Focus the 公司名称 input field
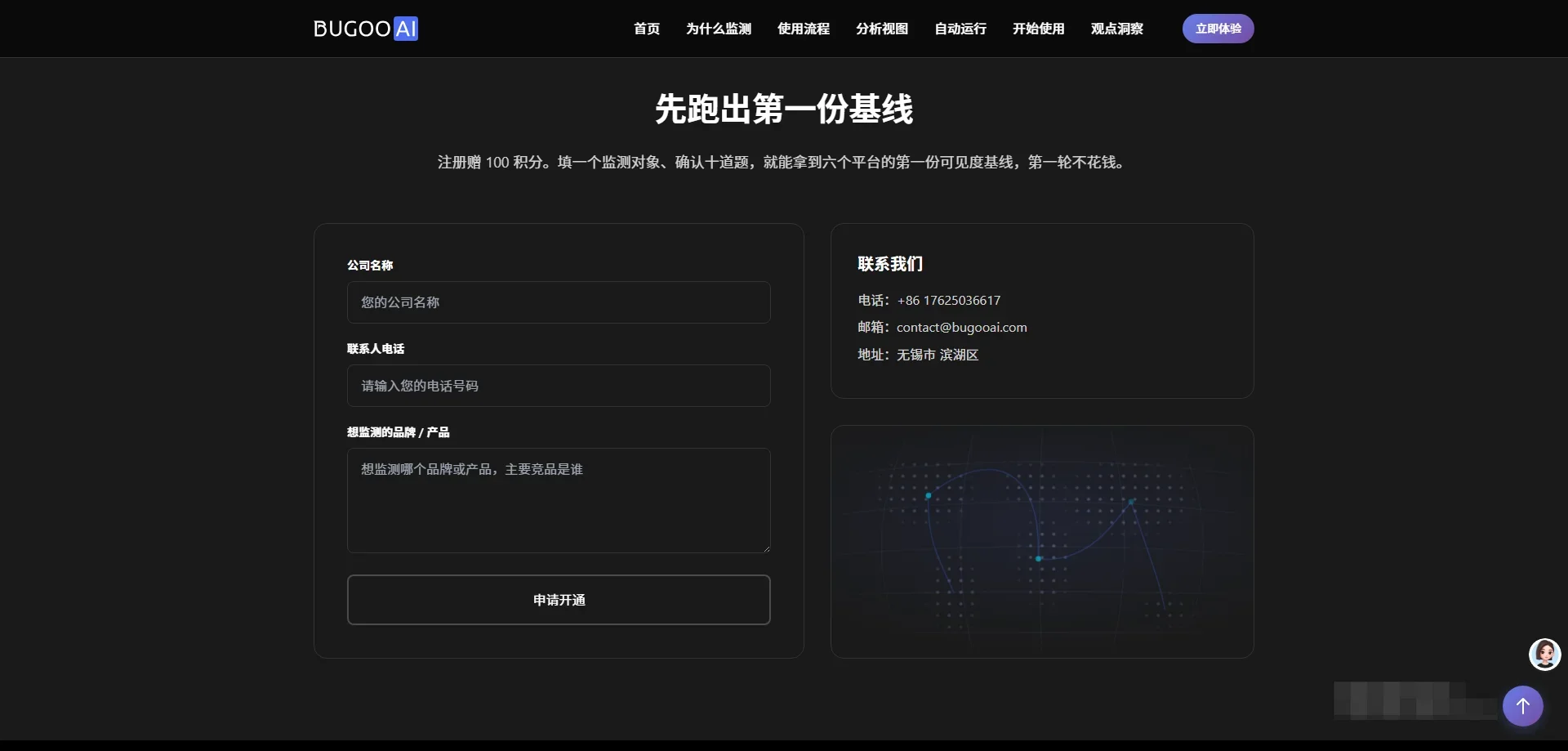The image size is (1568, 751). click(559, 302)
